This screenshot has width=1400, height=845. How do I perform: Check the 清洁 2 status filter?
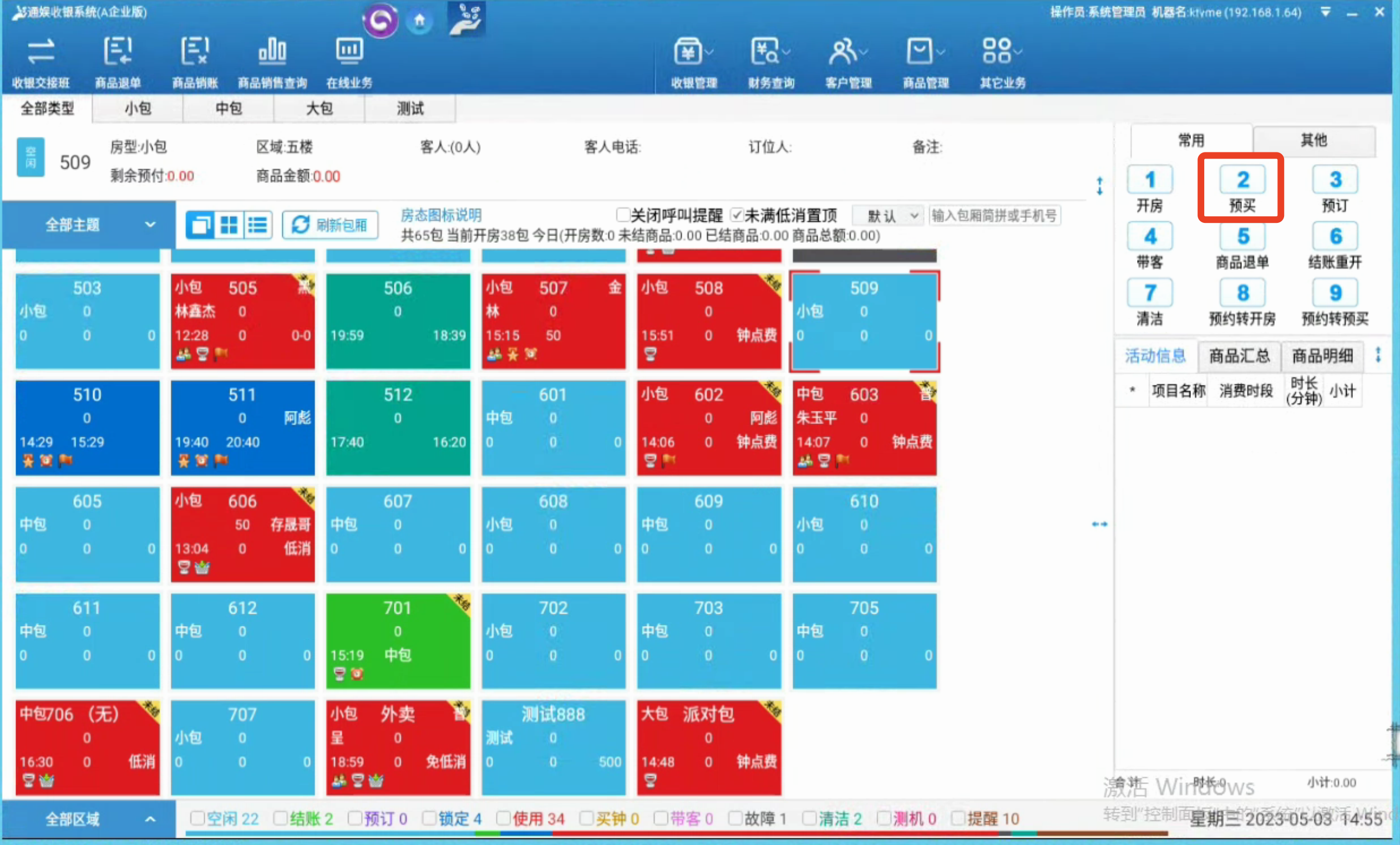[x=809, y=818]
